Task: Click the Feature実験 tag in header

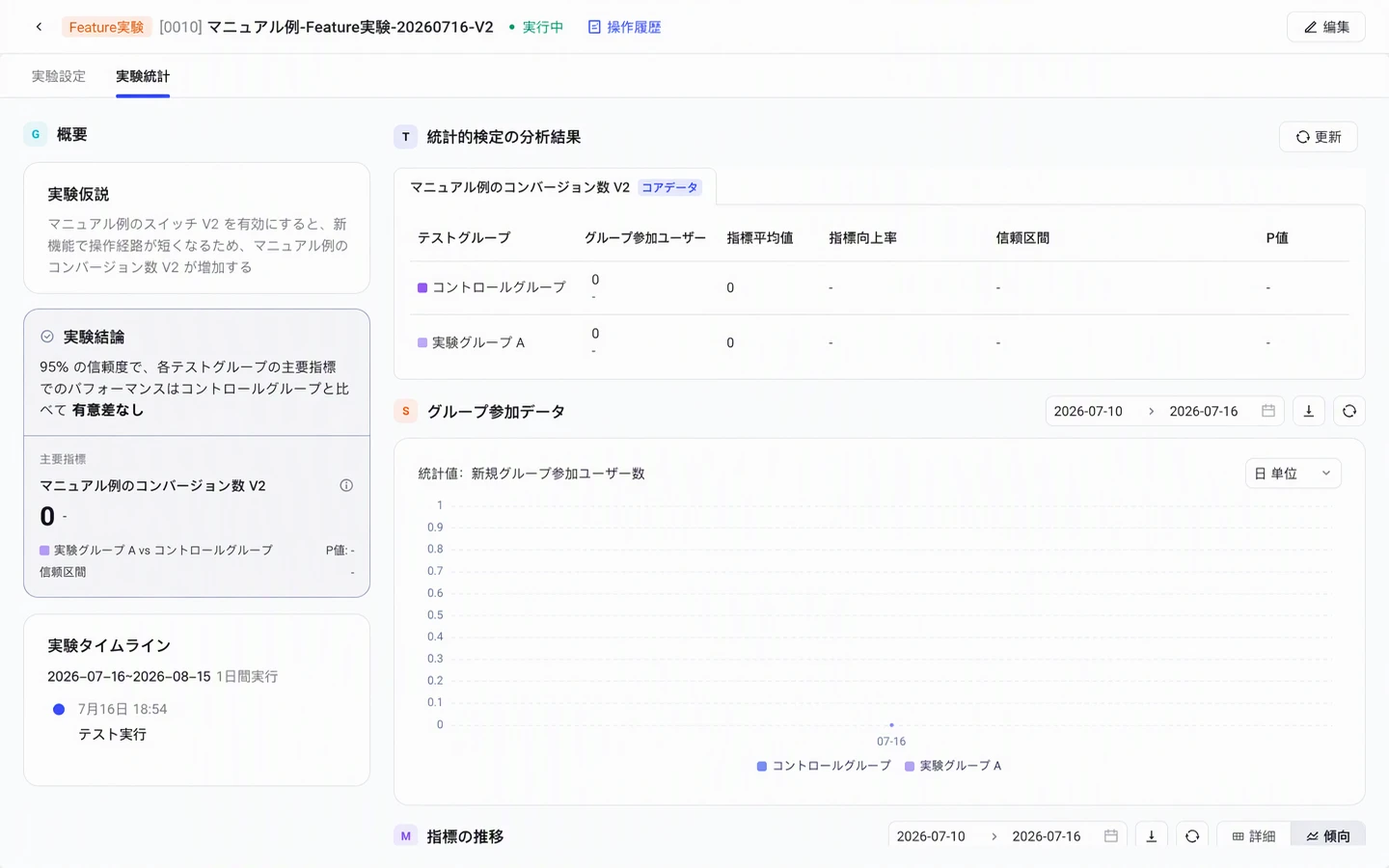Action: click(106, 27)
